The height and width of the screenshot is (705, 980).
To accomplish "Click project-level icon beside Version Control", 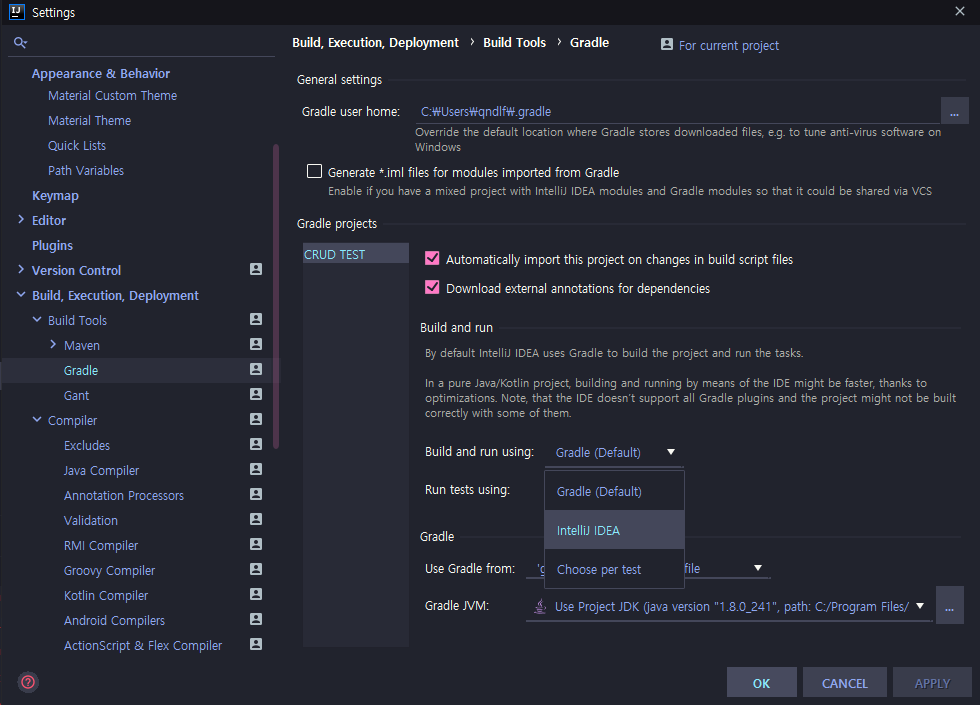I will (x=256, y=269).
